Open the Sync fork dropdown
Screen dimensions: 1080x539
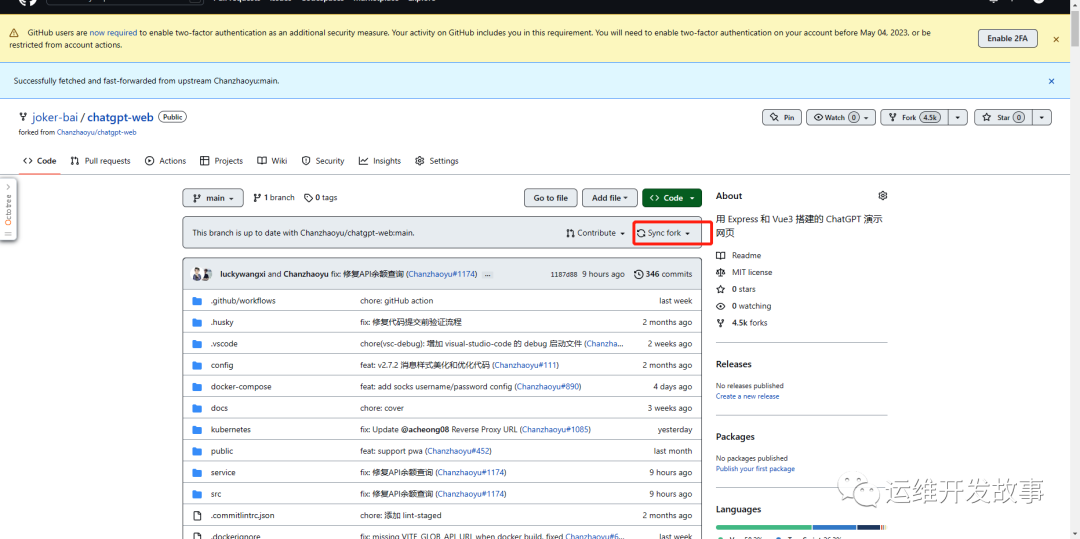click(663, 233)
